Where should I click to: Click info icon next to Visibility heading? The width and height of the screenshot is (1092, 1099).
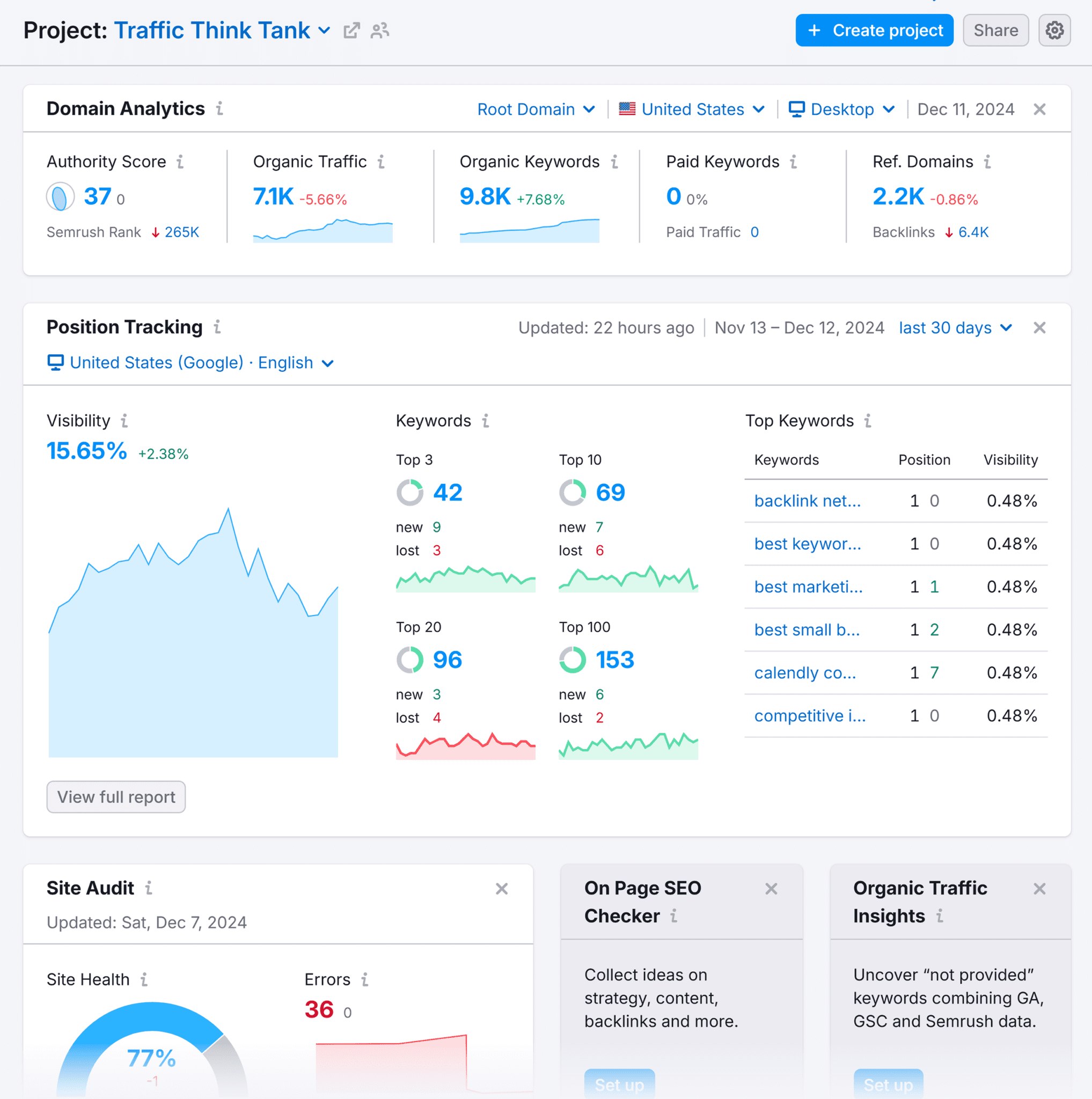124,420
